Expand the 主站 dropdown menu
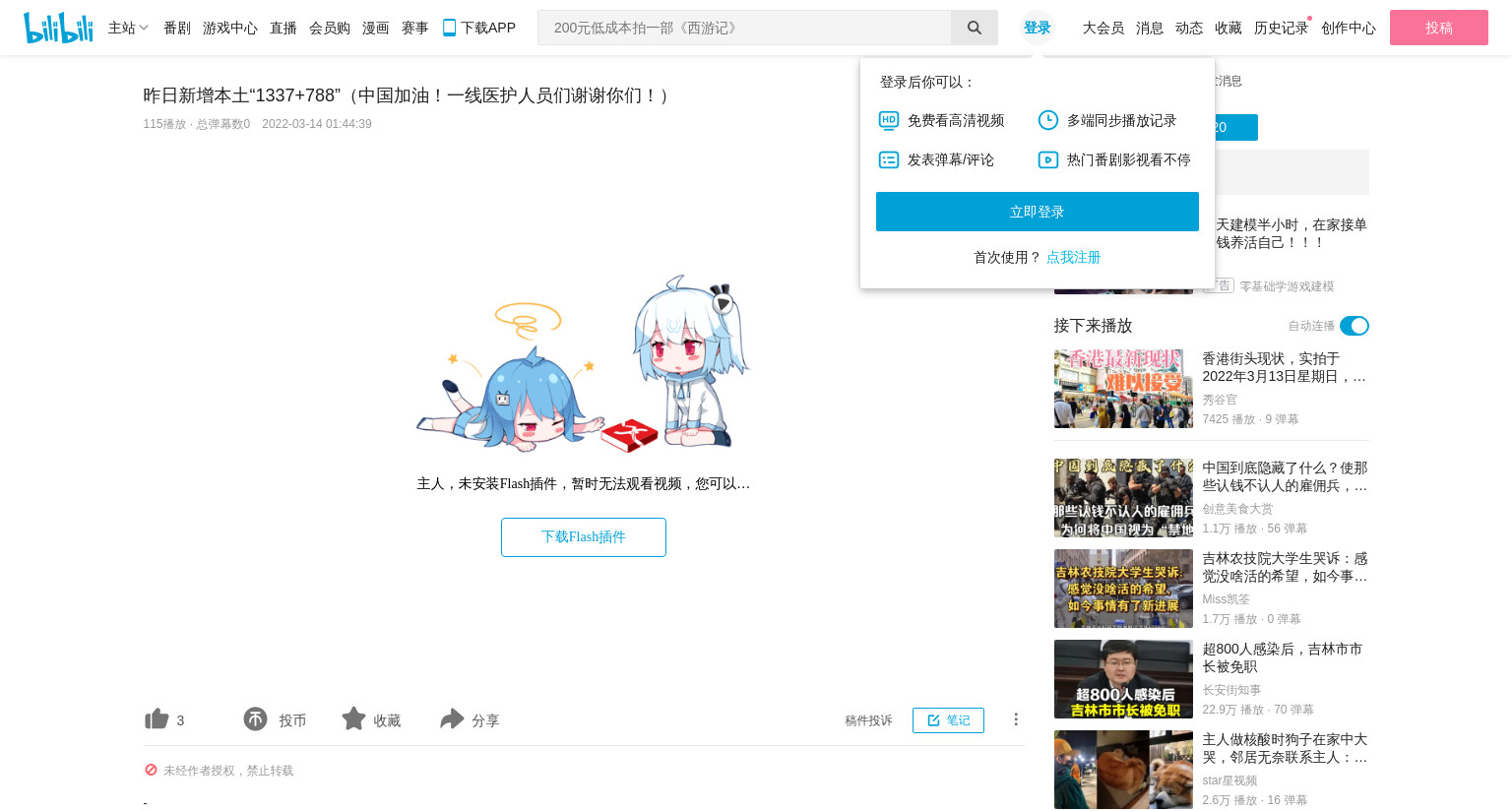Image resolution: width=1512 pixels, height=811 pixels. coord(128,28)
